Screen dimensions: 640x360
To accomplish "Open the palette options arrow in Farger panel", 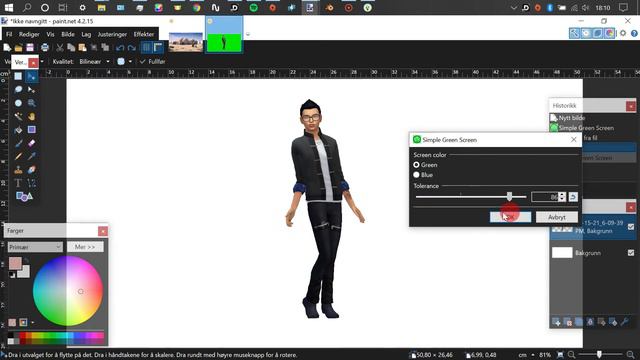I will (33, 323).
